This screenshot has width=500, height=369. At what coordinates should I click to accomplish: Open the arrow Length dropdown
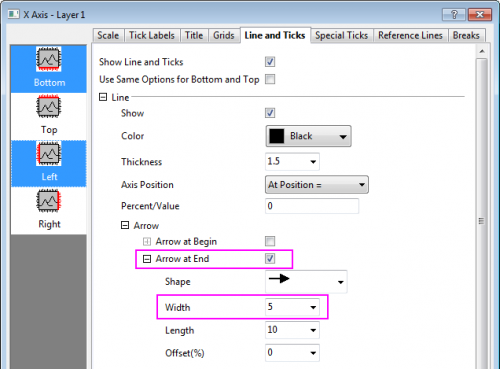(x=313, y=330)
